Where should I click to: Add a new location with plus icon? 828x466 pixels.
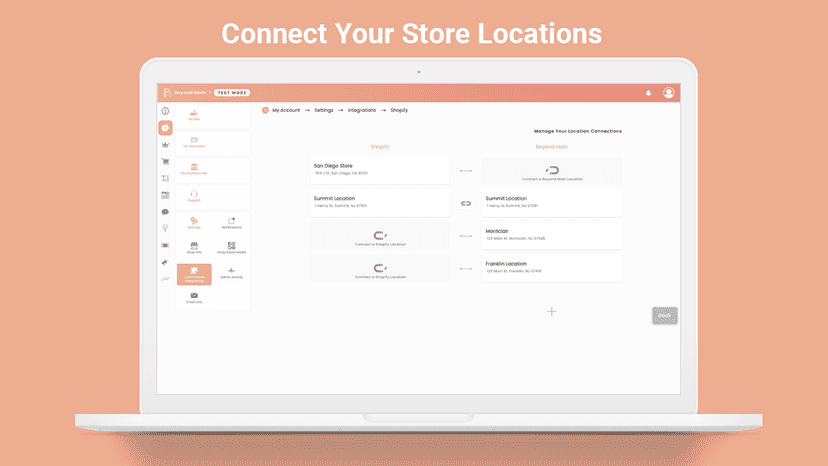pos(552,312)
